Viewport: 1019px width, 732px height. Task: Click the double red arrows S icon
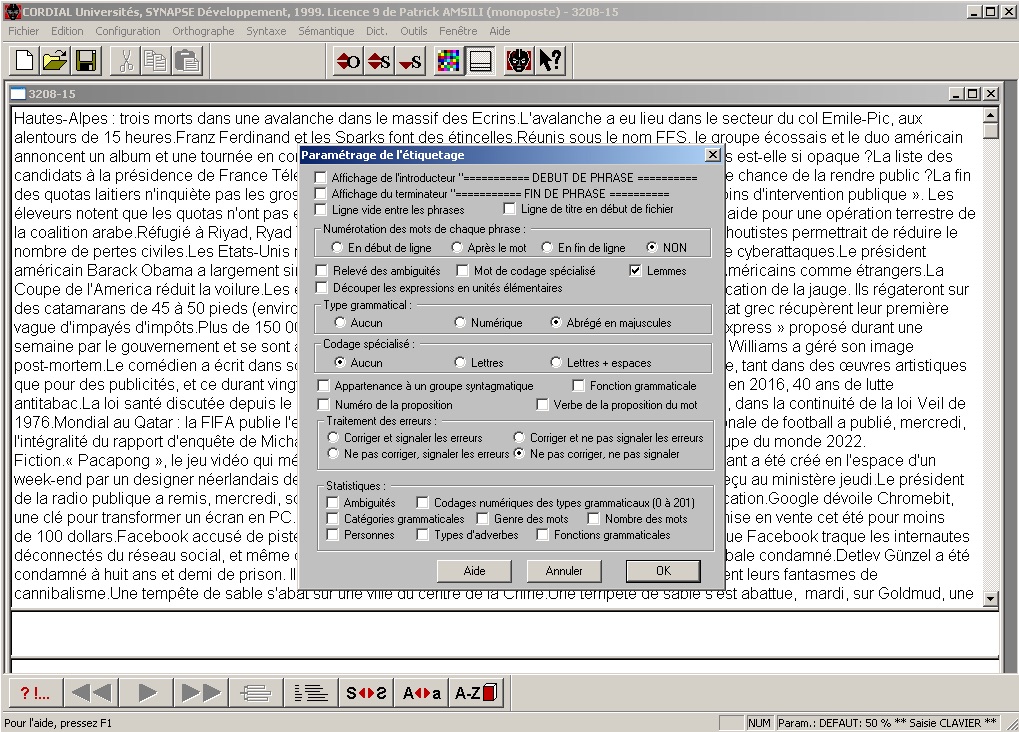point(379,61)
